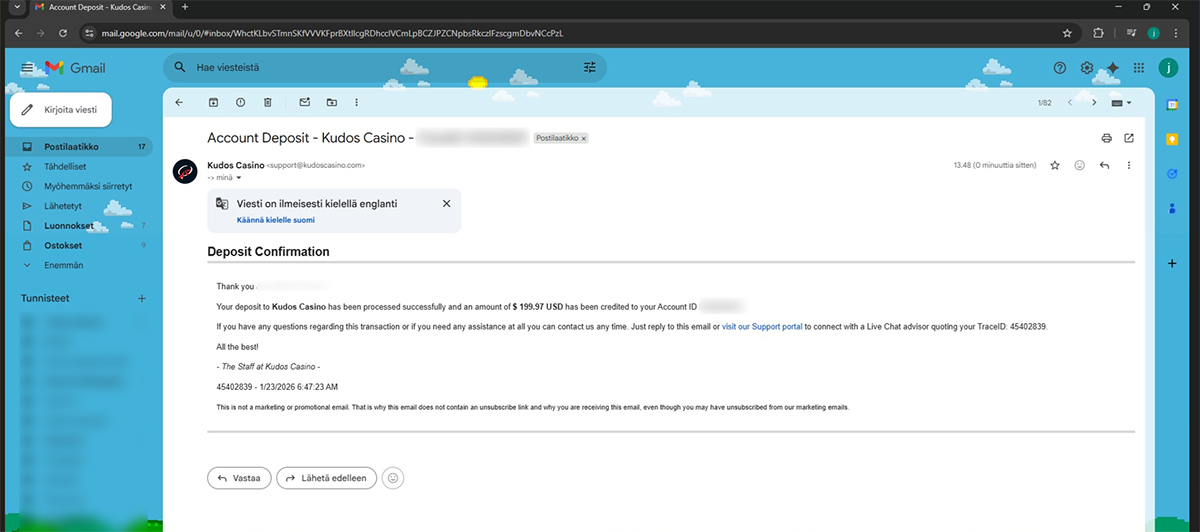The image size is (1200, 532).
Task: Expand recipient details arrow next to minä
Action: coord(239,178)
